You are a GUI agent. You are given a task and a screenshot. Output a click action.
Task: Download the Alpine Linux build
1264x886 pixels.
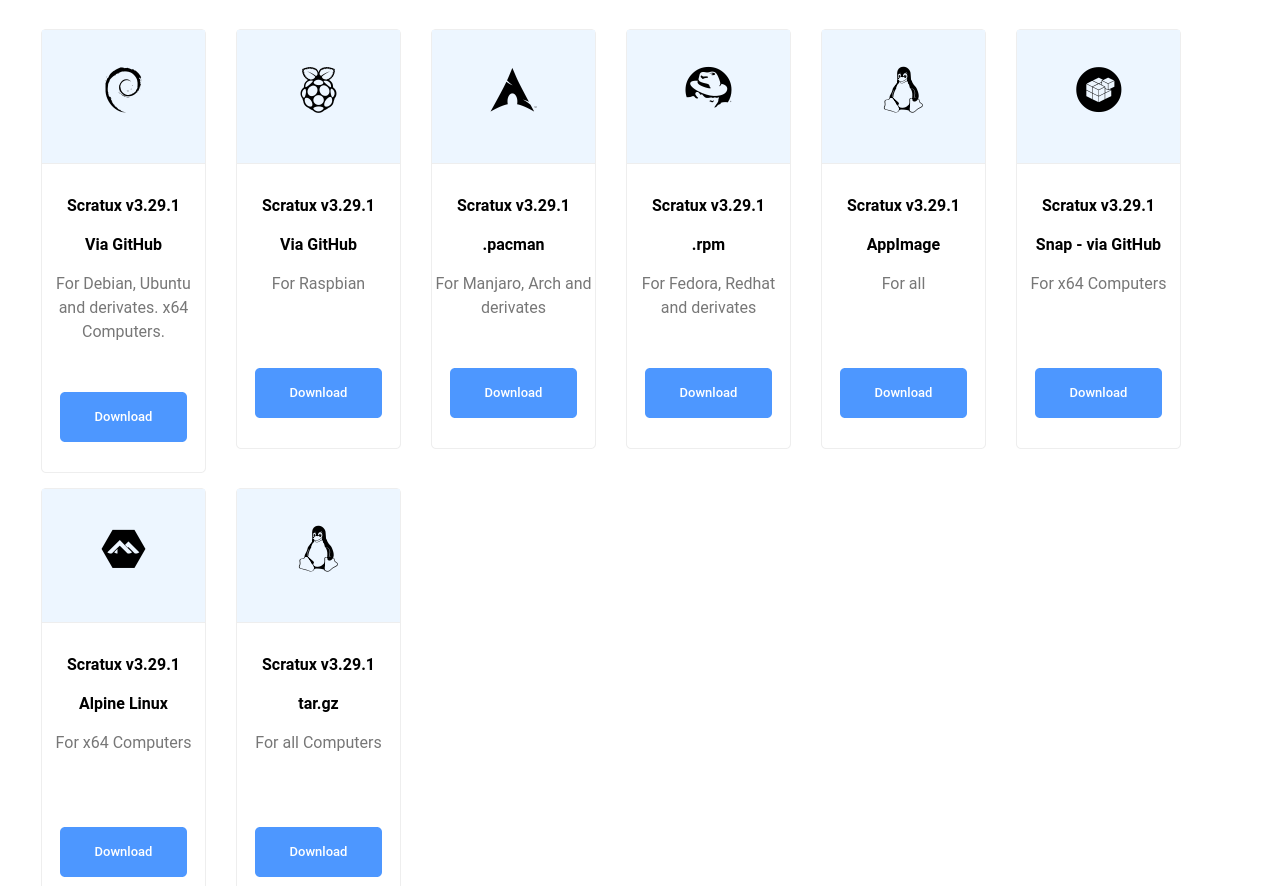point(123,852)
